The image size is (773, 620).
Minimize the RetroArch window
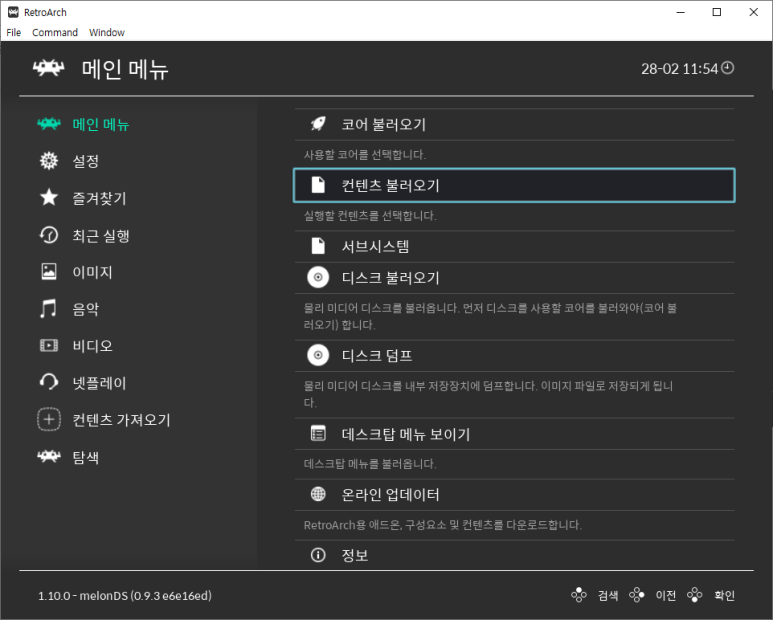681,12
